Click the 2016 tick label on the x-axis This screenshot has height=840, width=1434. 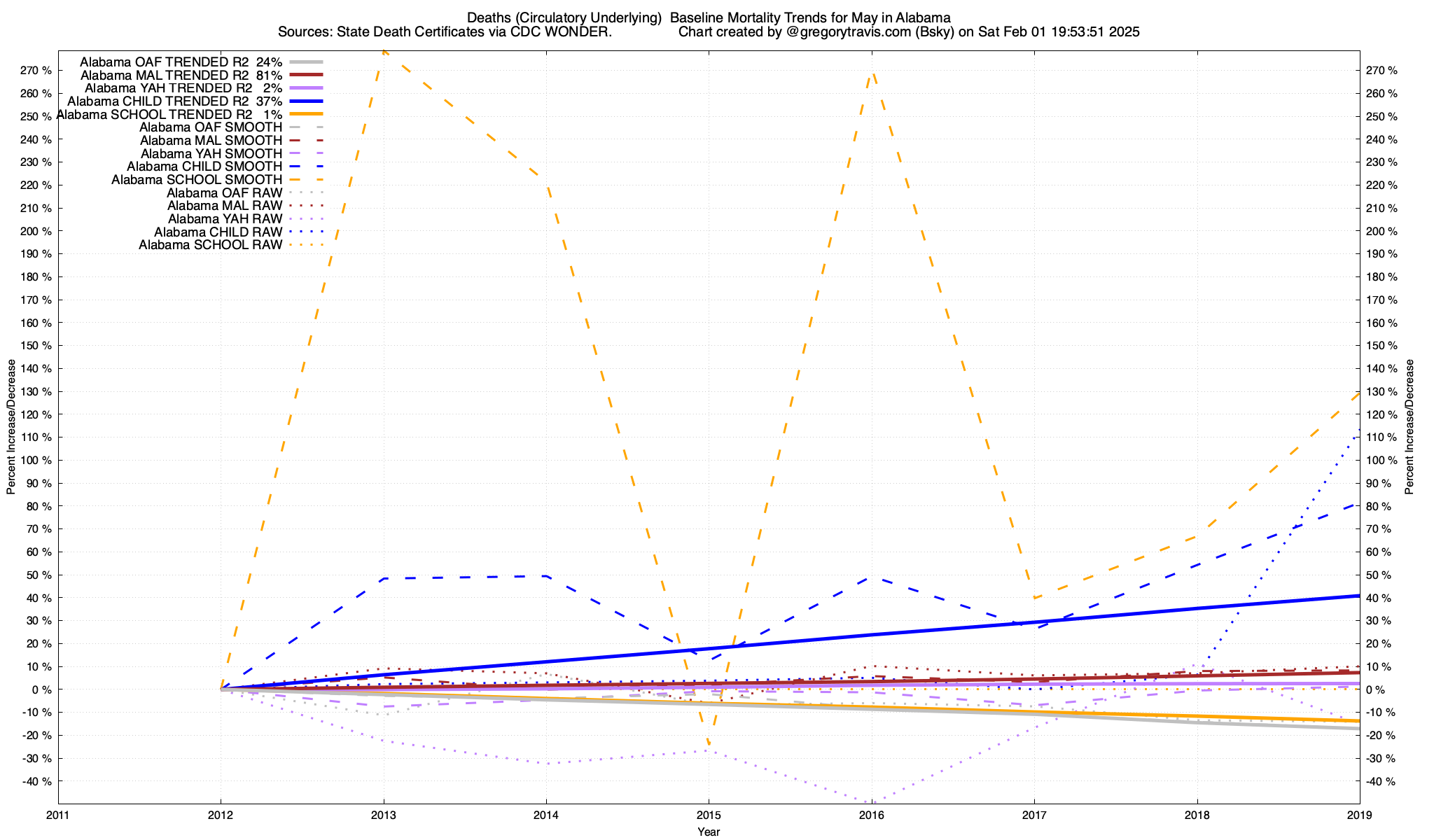click(871, 815)
